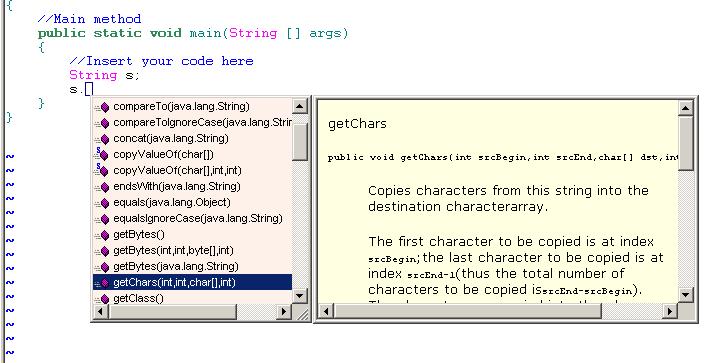Screen dimensions: 727x363
Task: Select getBytes(int,int,byte[],int) entry
Action: [192, 250]
